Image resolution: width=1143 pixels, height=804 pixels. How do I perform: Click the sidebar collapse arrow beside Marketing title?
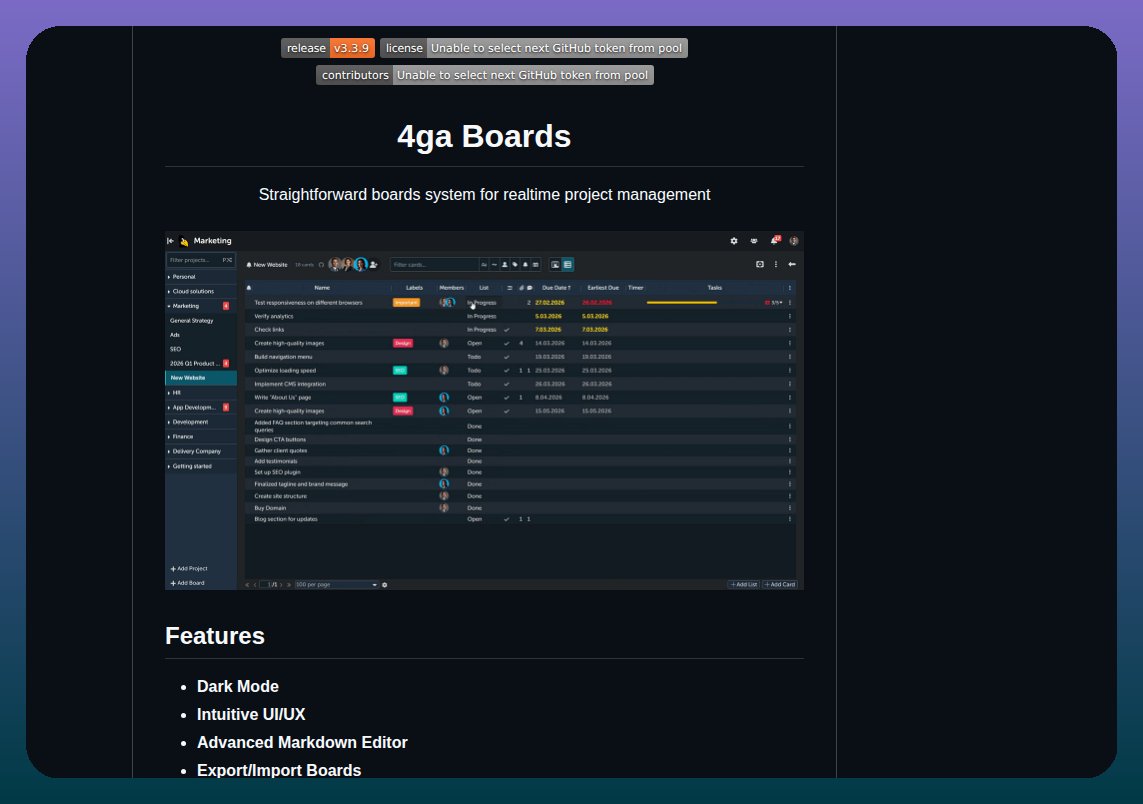(171, 241)
